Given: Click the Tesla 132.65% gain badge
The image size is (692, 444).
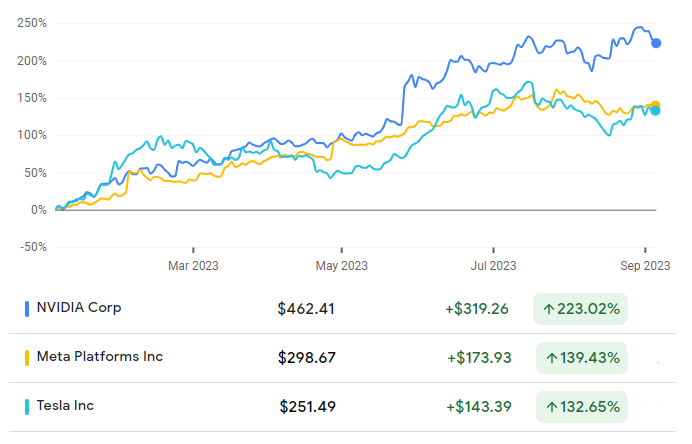Looking at the screenshot, I should click(581, 407).
